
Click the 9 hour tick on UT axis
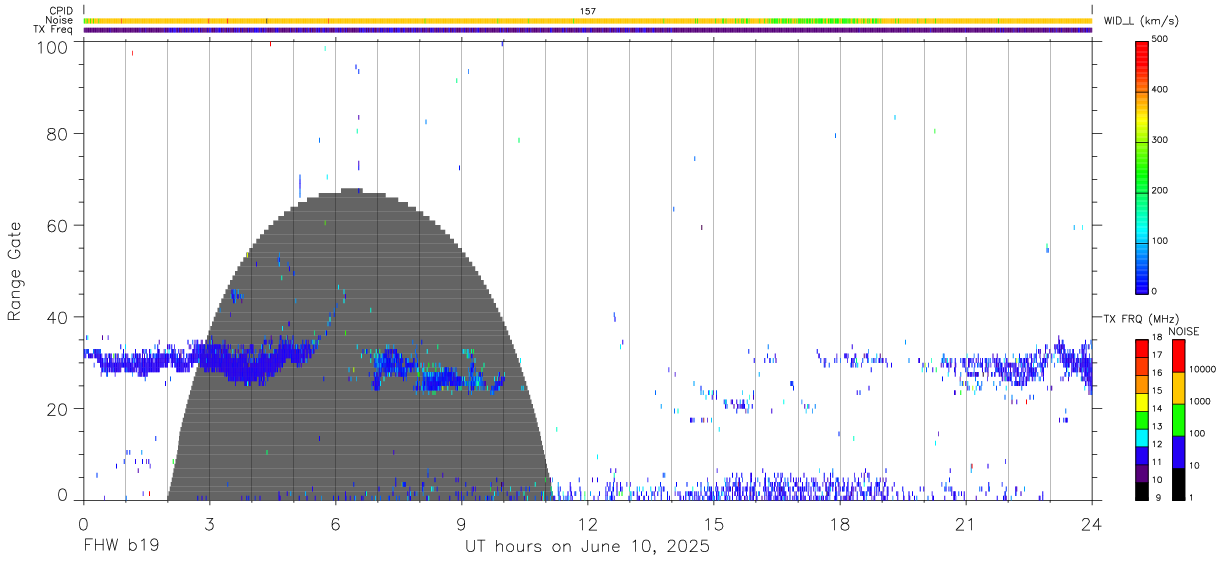click(461, 524)
